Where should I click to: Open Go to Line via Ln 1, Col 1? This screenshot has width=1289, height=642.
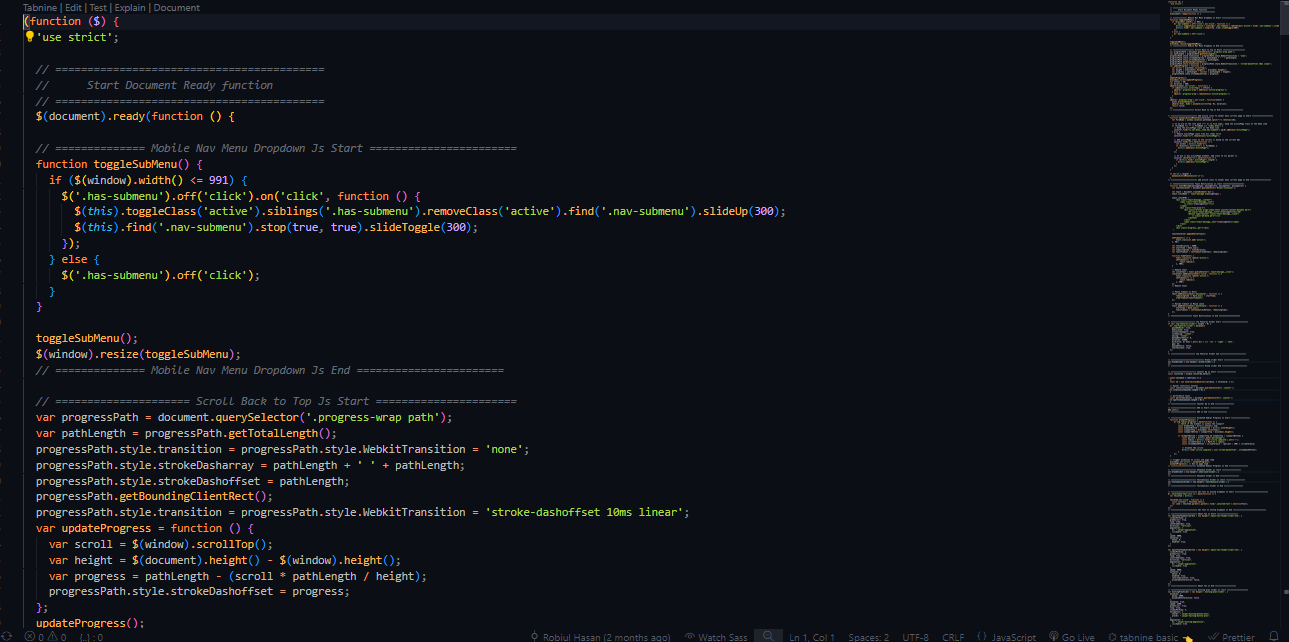coord(810,636)
